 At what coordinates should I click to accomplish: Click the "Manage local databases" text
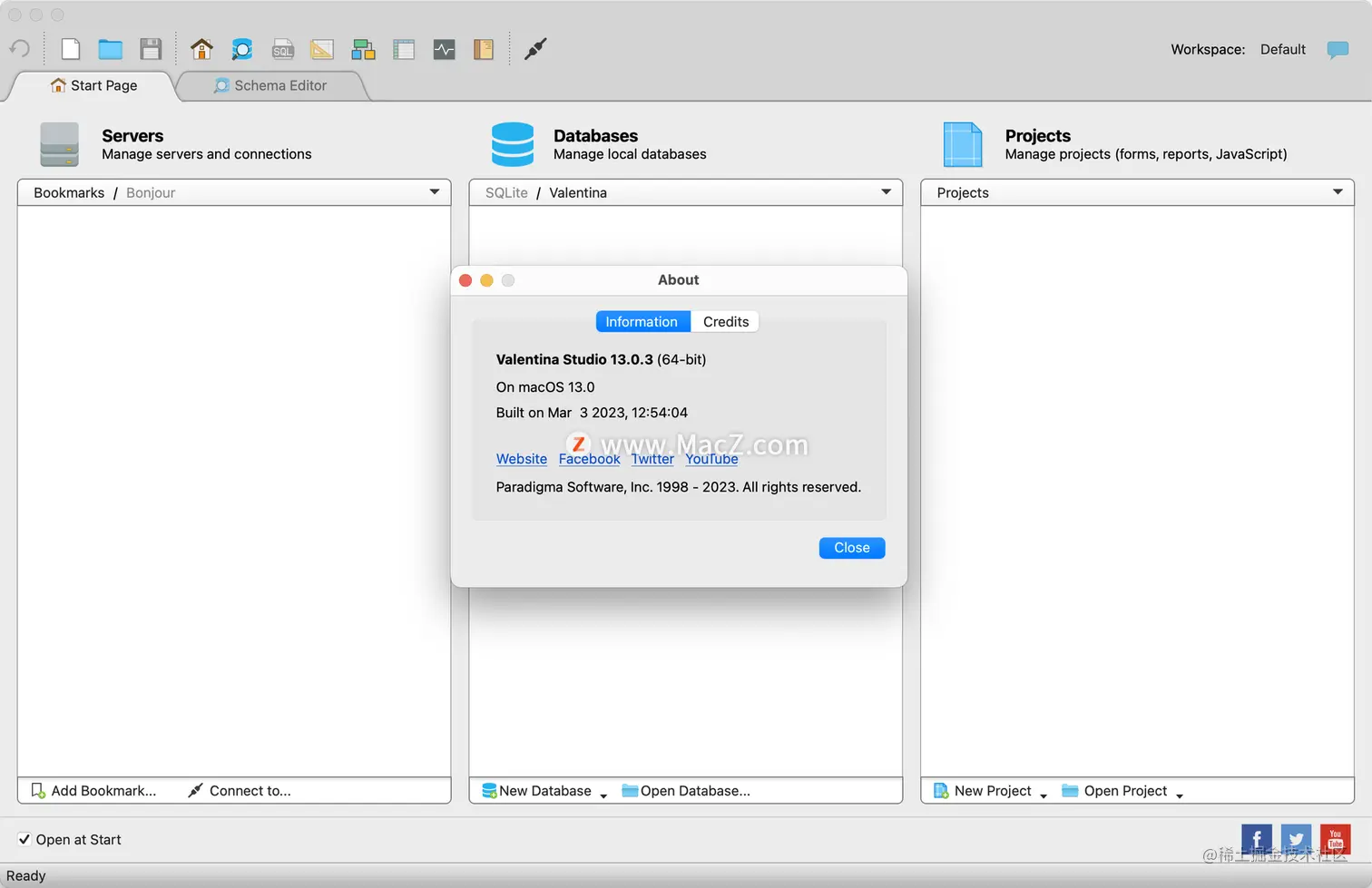pyautogui.click(x=630, y=154)
